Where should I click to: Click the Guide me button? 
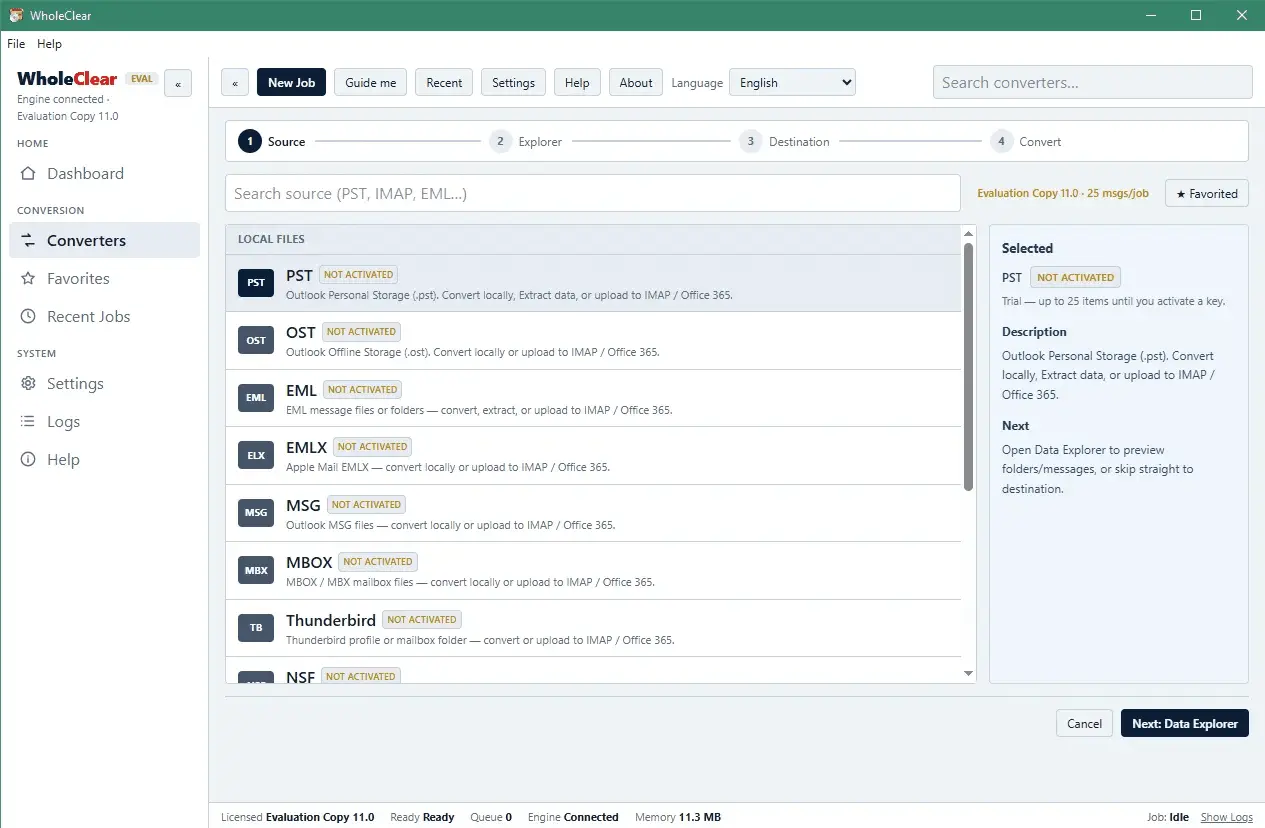(371, 83)
